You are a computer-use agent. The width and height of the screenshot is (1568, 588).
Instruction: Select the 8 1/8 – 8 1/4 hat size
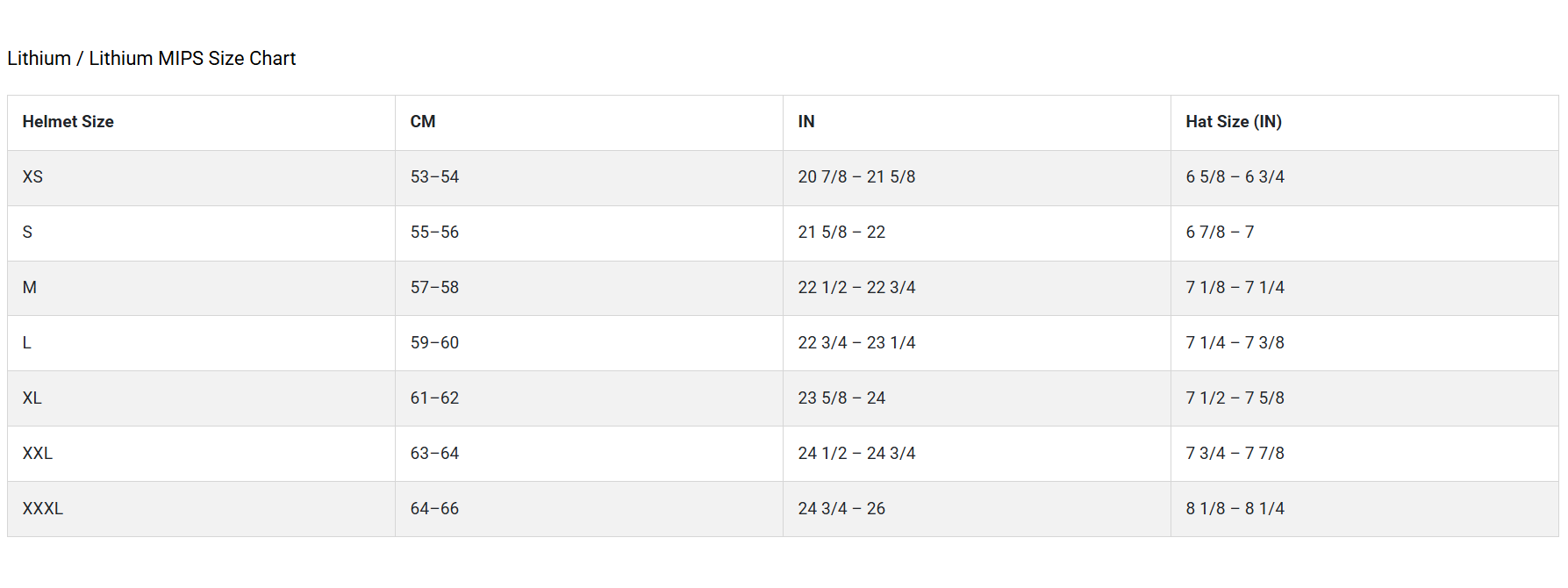click(x=1235, y=509)
